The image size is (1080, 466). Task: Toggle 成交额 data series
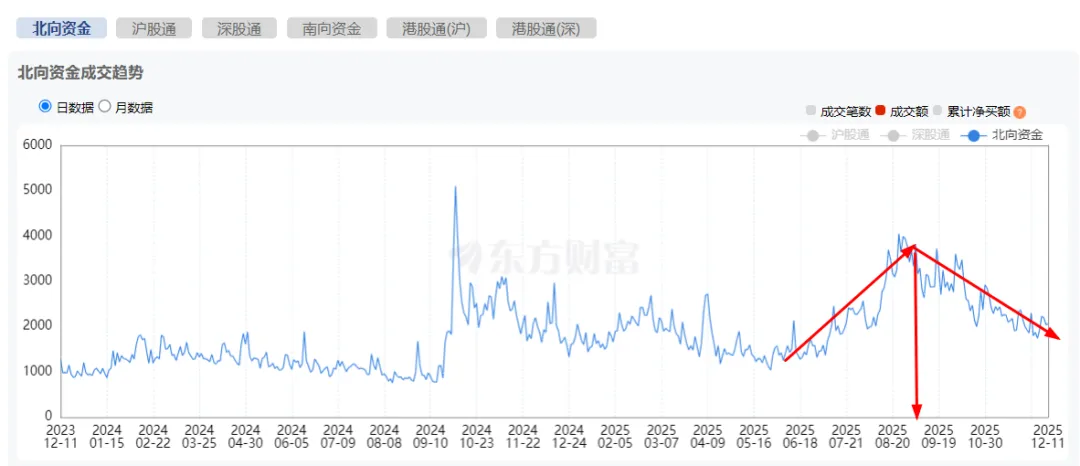pyautogui.click(x=908, y=112)
